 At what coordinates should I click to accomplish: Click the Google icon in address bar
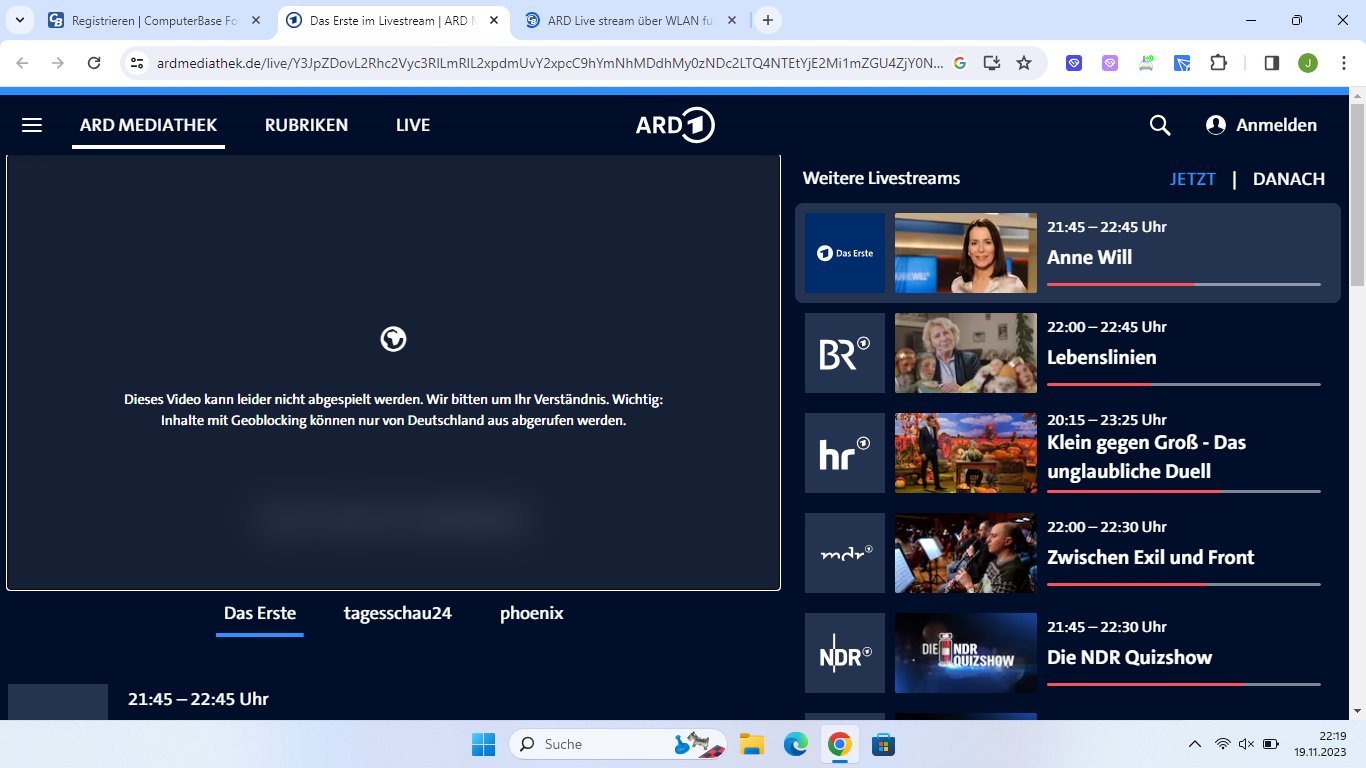[960, 63]
